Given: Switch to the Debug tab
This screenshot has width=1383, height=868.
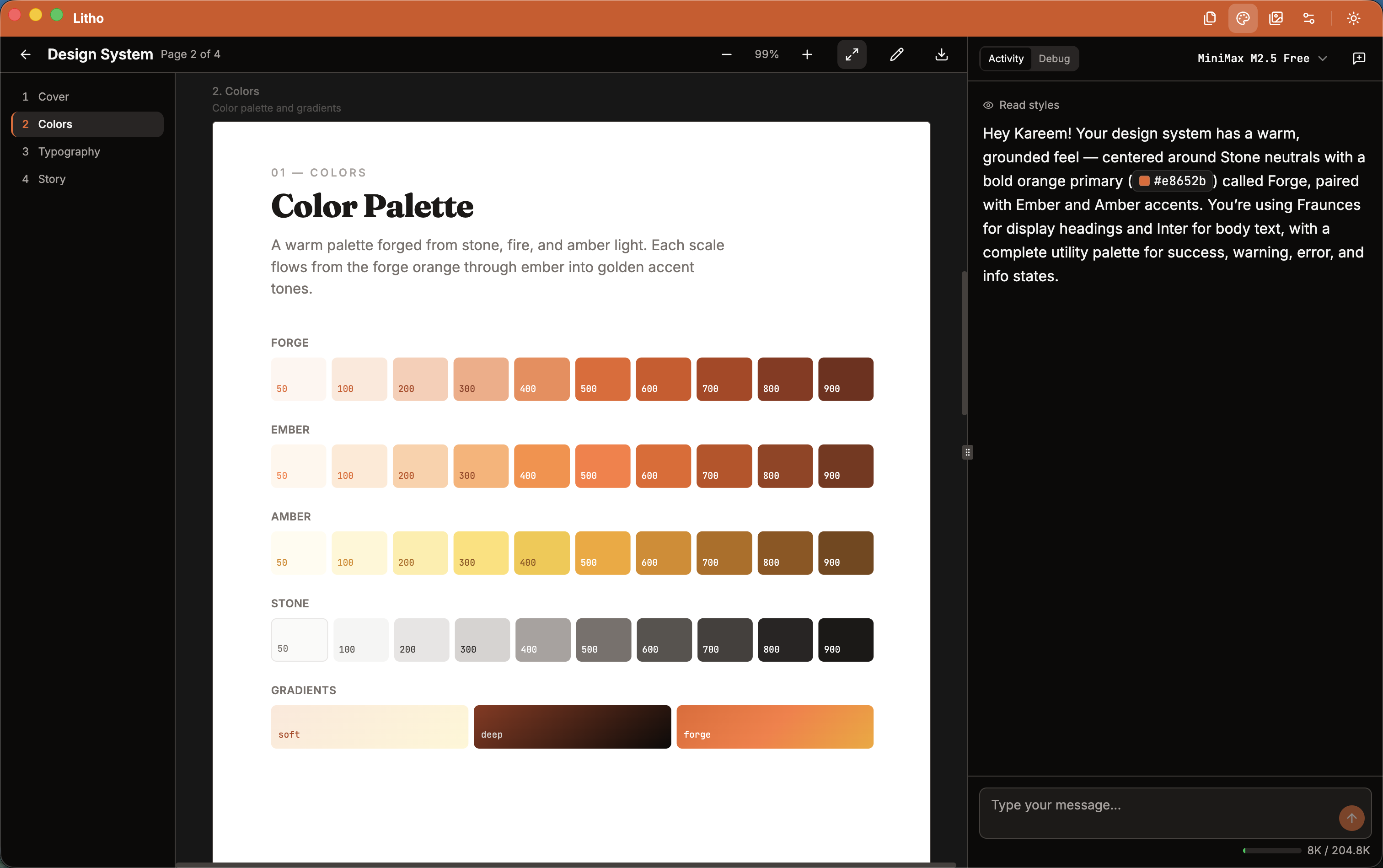Looking at the screenshot, I should (1054, 59).
